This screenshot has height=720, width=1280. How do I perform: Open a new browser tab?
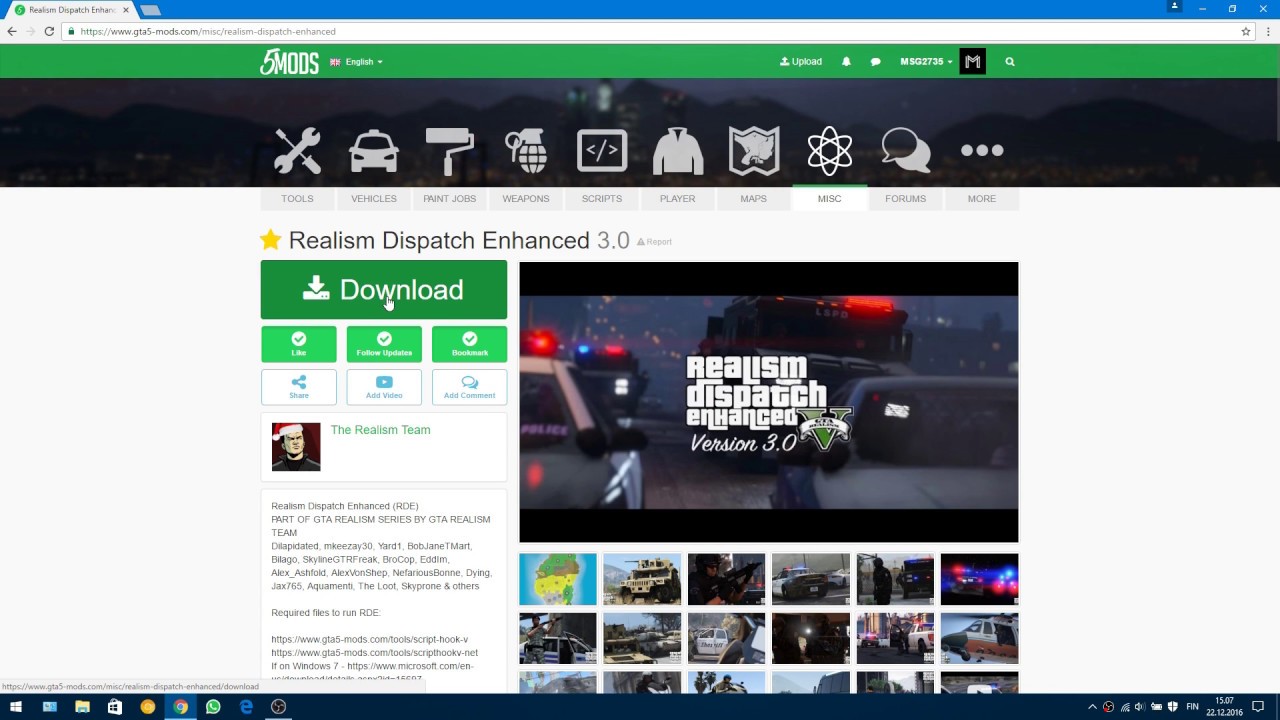(150, 10)
